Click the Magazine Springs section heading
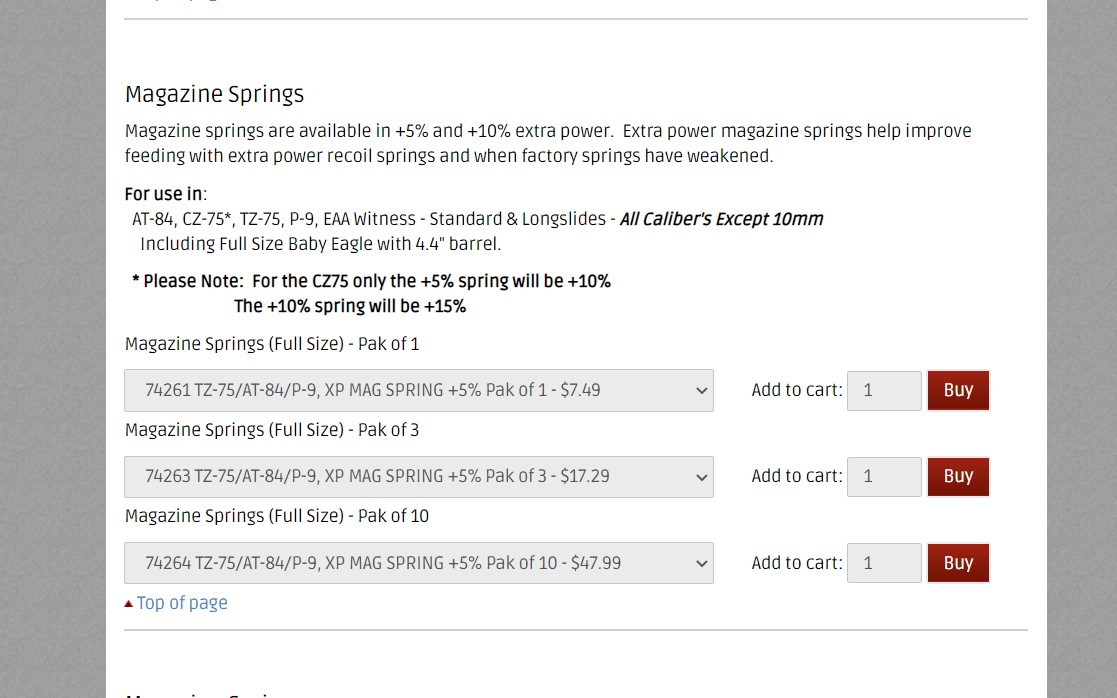The image size is (1117, 698). [x=214, y=95]
